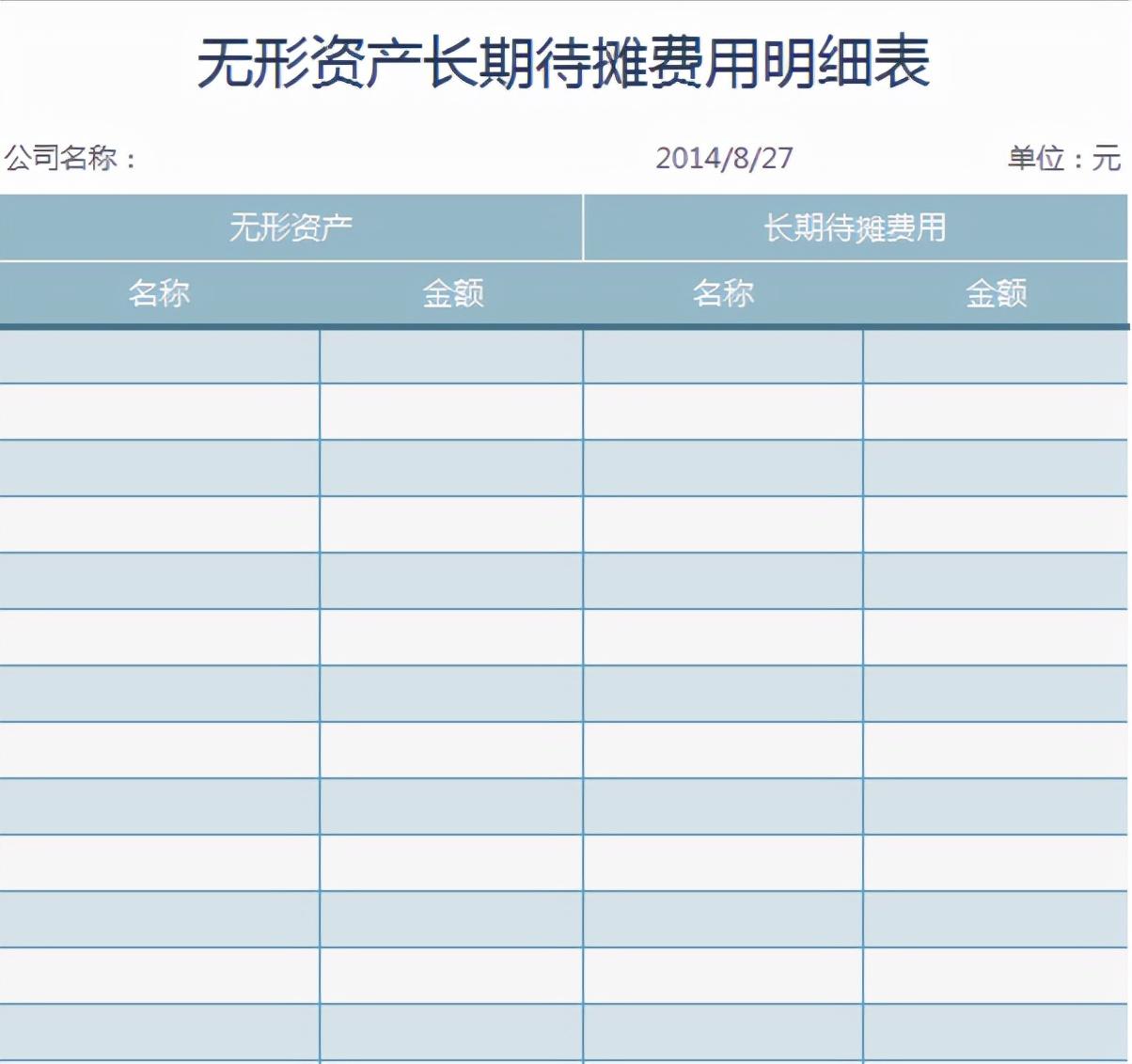Click 金额 header under 长期待摊费用
The image size is (1132, 1064).
point(996,293)
